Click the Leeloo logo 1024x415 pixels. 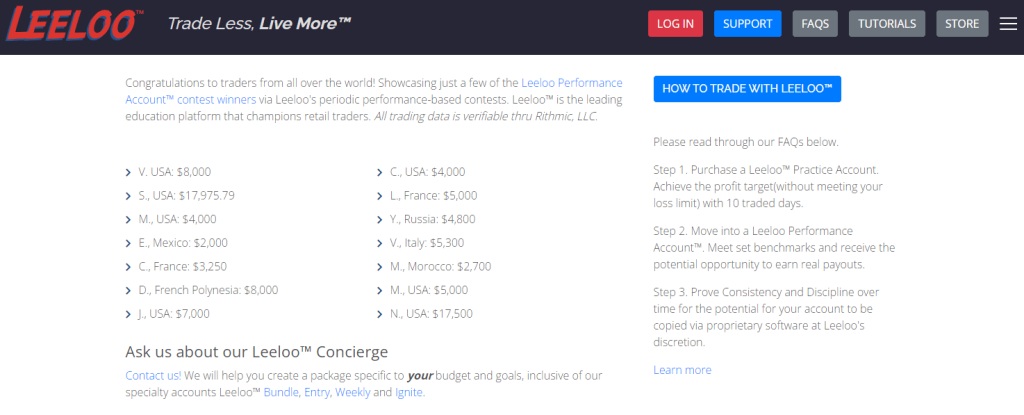(71, 24)
